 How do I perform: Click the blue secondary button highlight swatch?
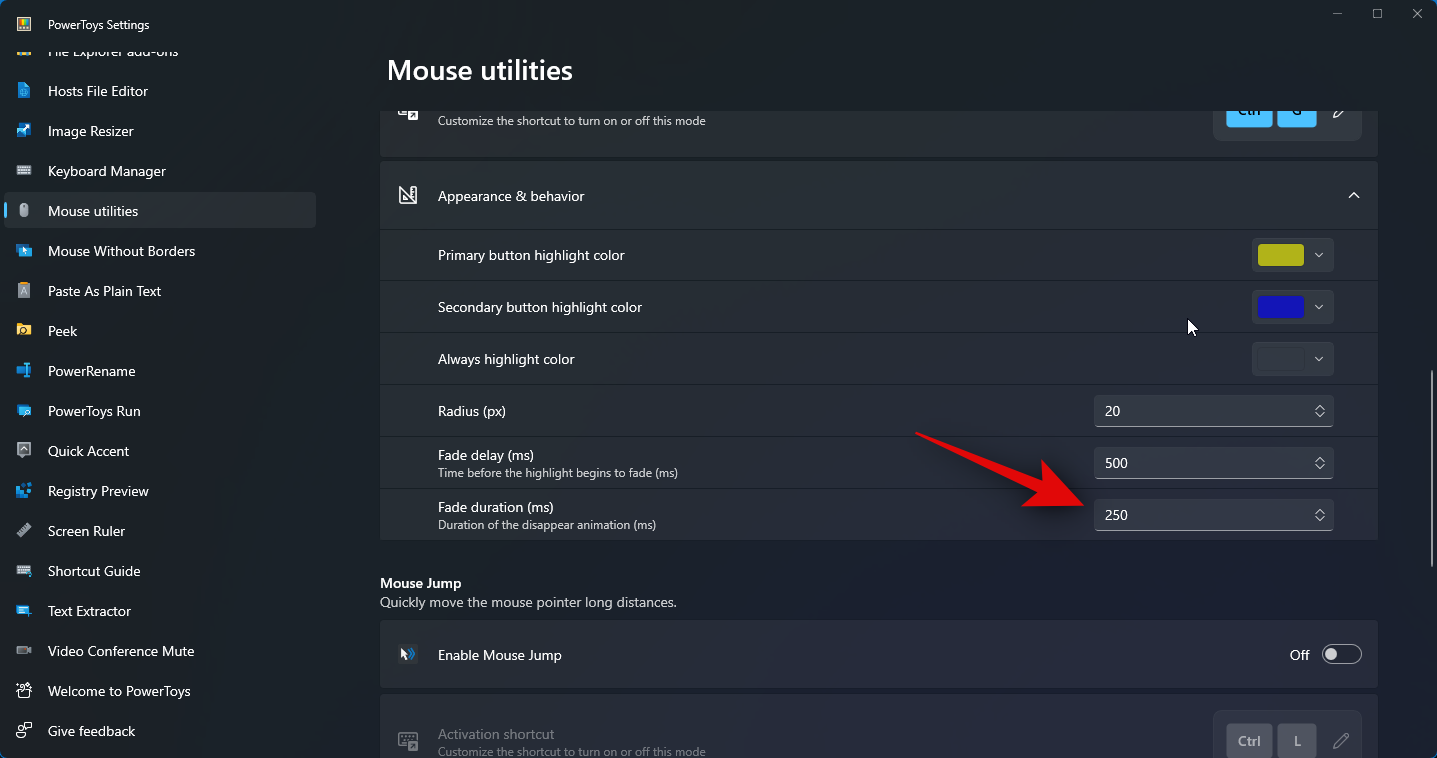[1280, 307]
